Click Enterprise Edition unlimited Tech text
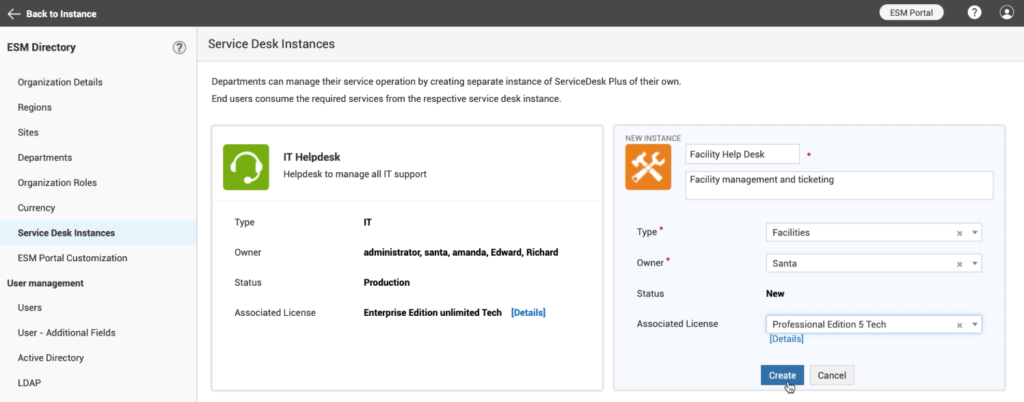1024x402 pixels. click(x=432, y=313)
